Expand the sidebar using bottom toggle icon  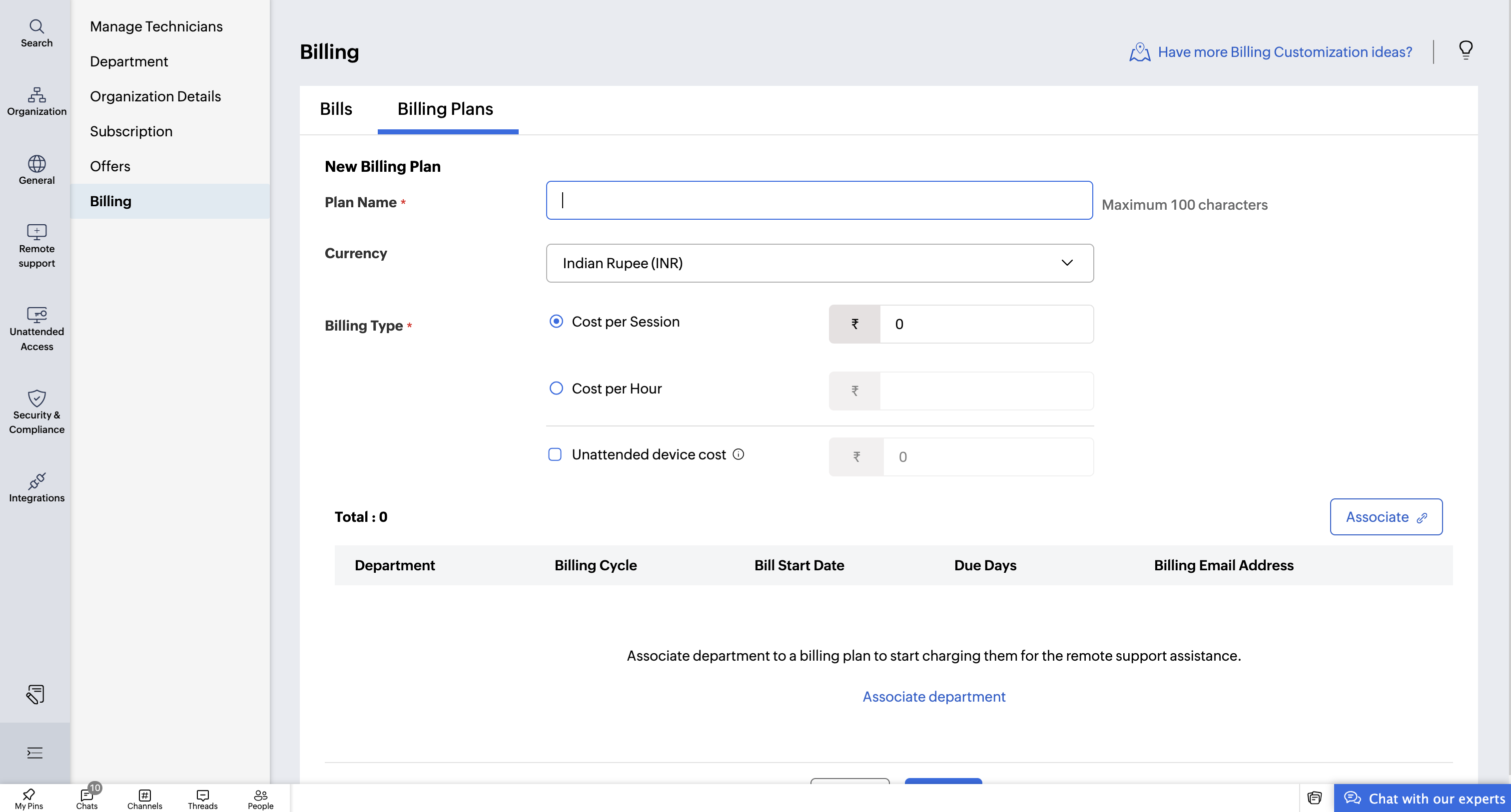[34, 753]
